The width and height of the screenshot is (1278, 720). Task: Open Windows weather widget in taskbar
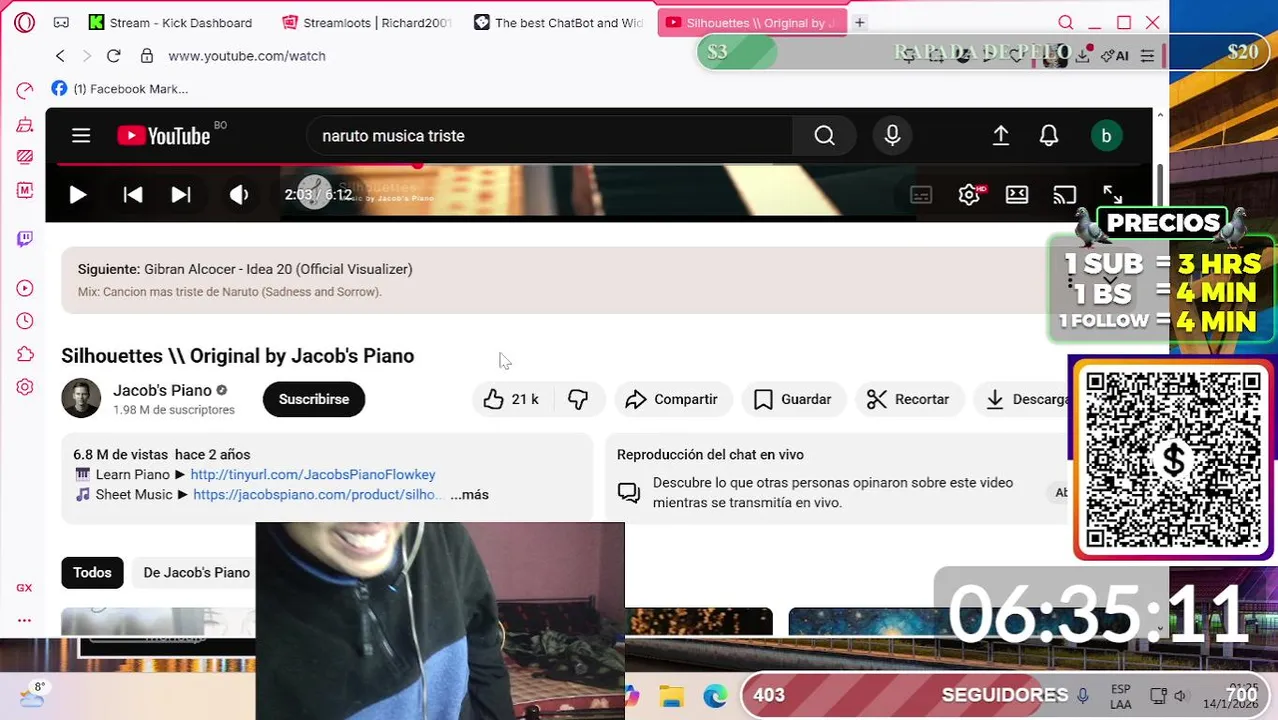point(32,694)
